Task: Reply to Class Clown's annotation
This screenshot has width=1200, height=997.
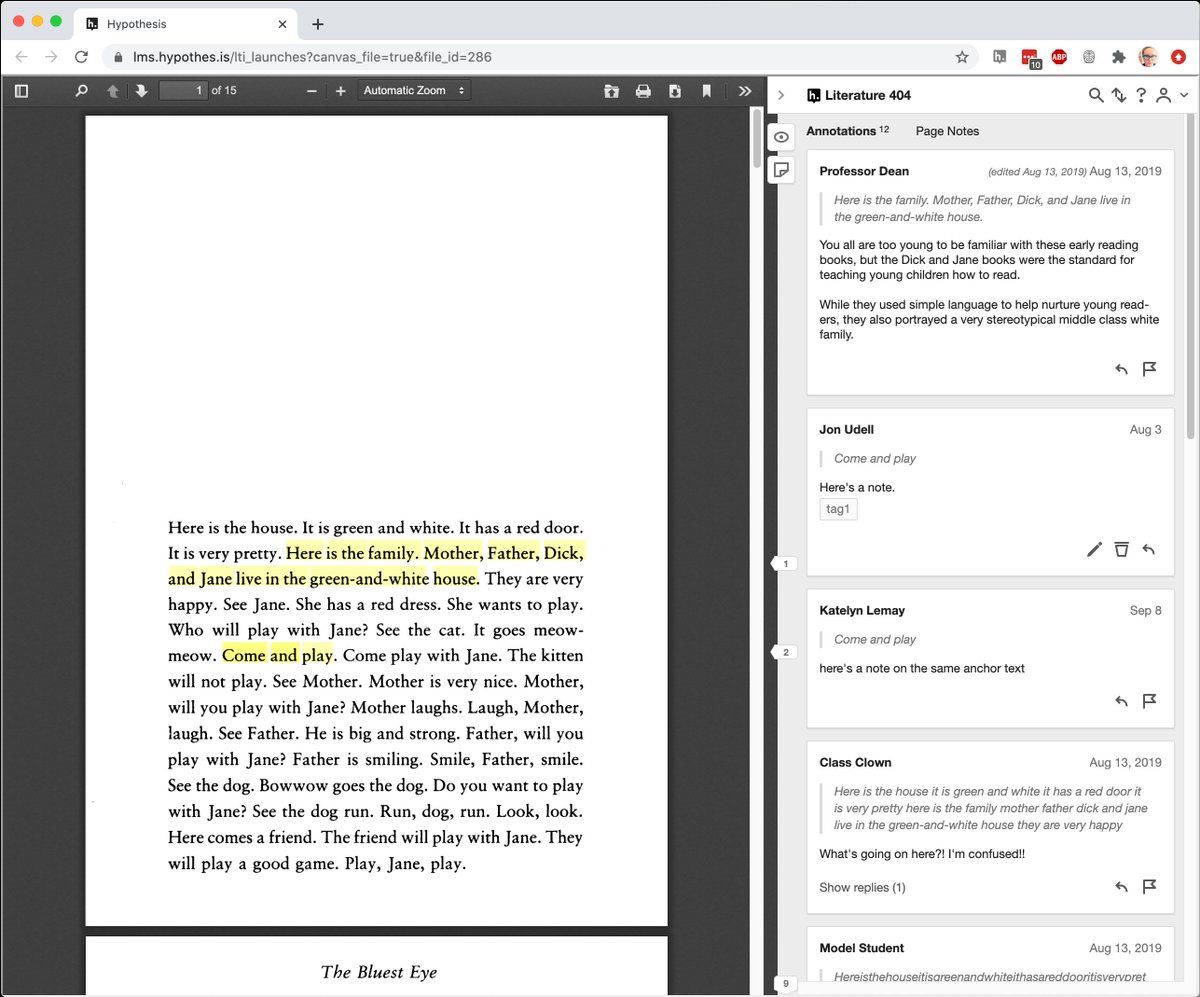Action: click(1121, 886)
